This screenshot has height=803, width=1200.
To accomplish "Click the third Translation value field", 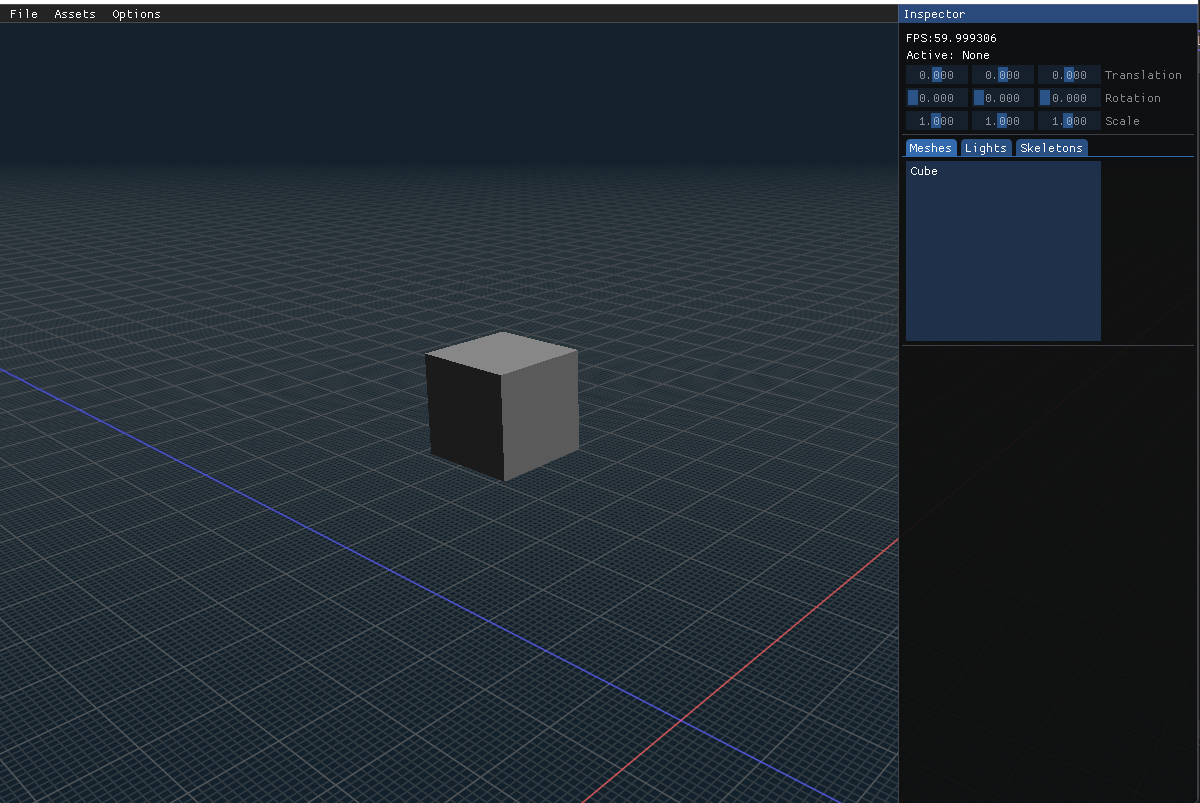I will click(x=1069, y=74).
